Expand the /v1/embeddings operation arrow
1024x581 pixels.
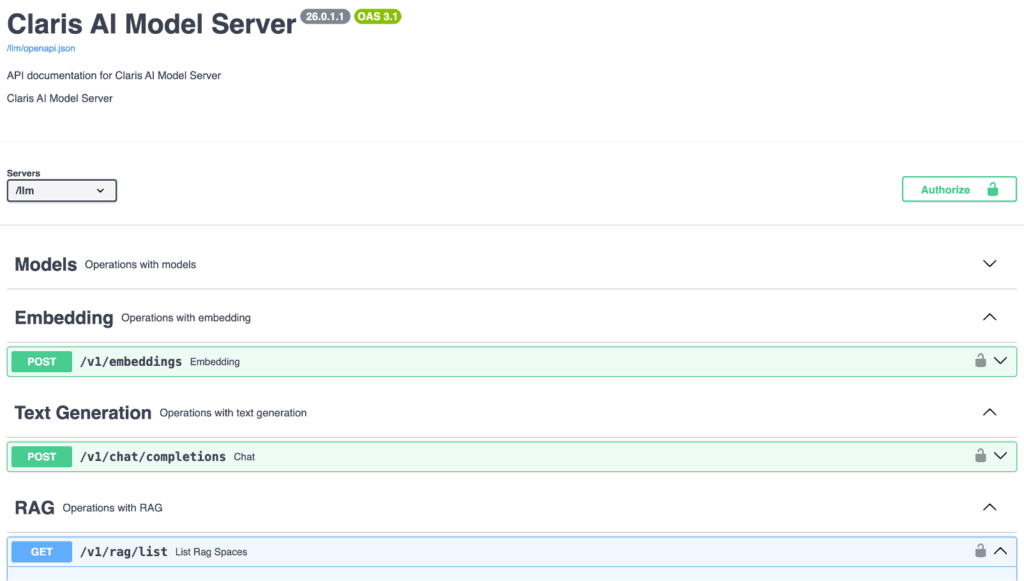(1000, 361)
